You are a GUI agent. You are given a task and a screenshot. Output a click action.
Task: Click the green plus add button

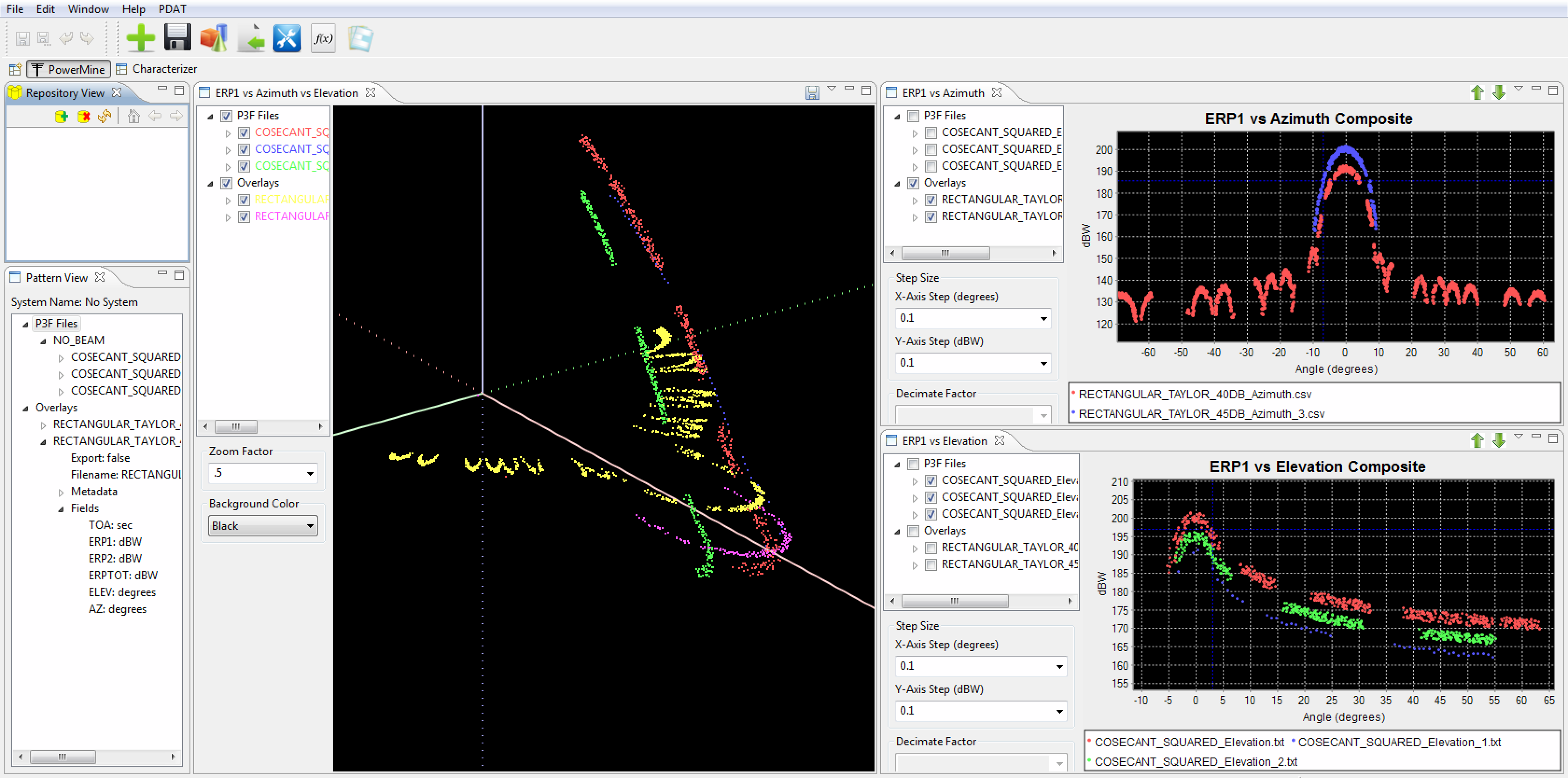140,38
